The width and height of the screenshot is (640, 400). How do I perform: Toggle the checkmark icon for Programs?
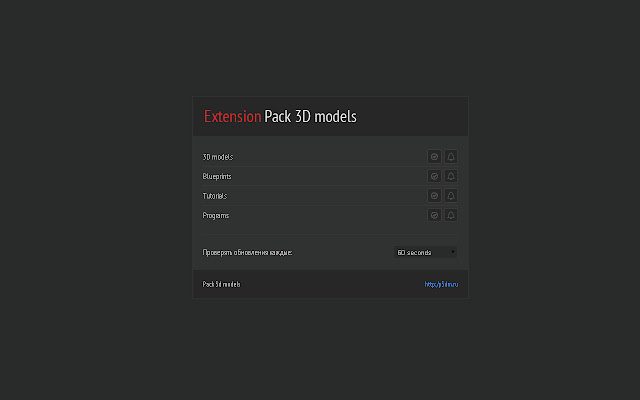(x=434, y=215)
